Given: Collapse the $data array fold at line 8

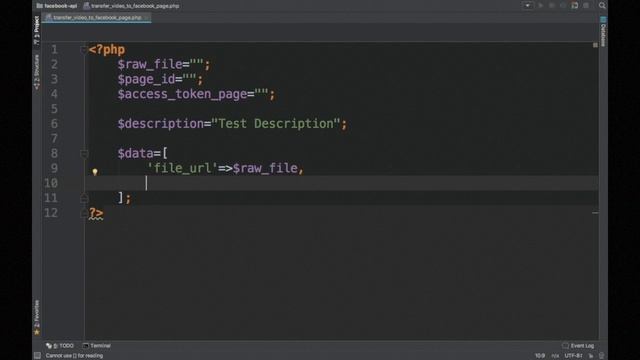Looking at the screenshot, I should coord(84,153).
